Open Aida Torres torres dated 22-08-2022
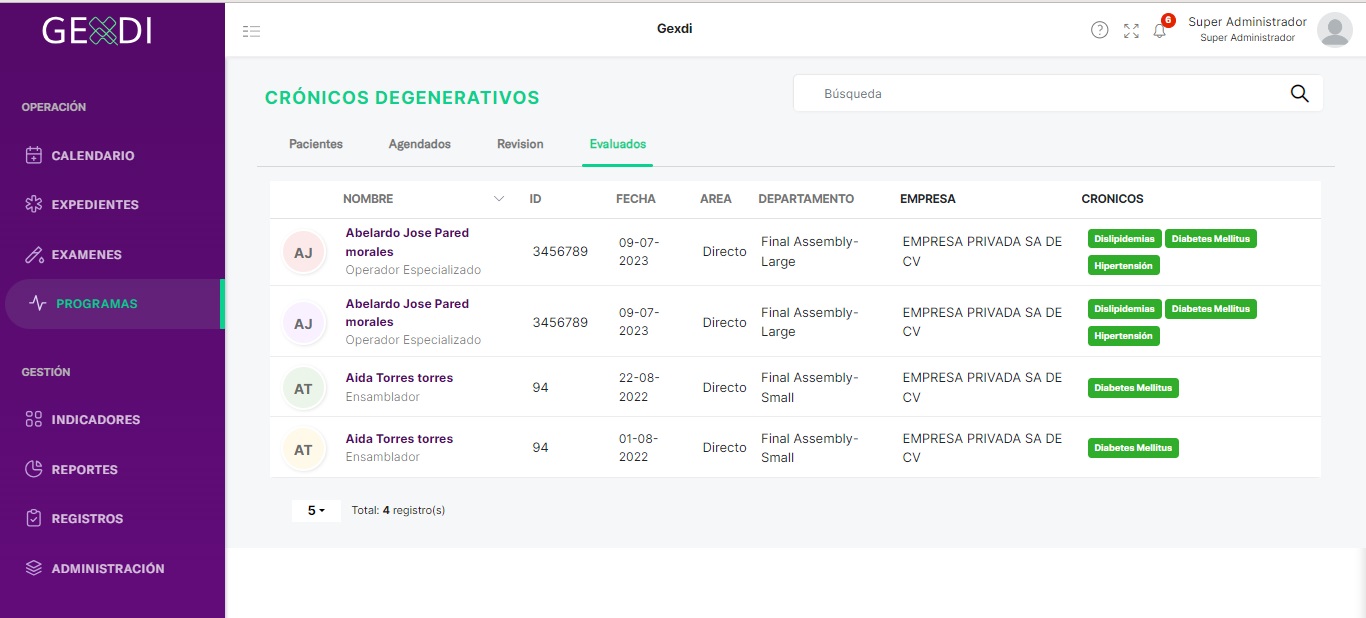 pyautogui.click(x=399, y=378)
